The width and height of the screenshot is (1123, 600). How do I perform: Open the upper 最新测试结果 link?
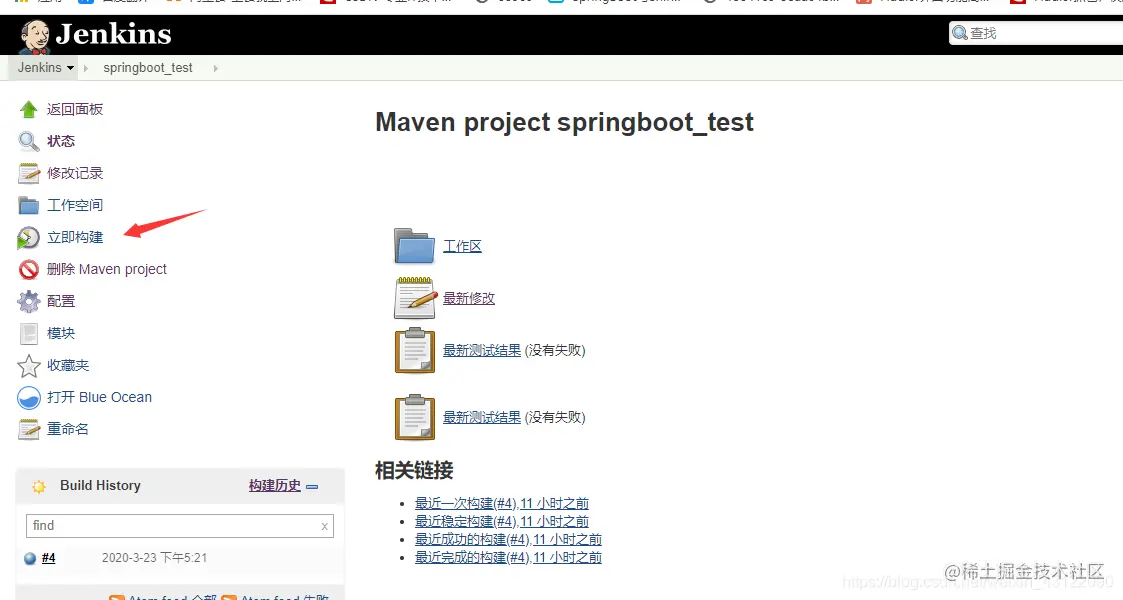[481, 350]
